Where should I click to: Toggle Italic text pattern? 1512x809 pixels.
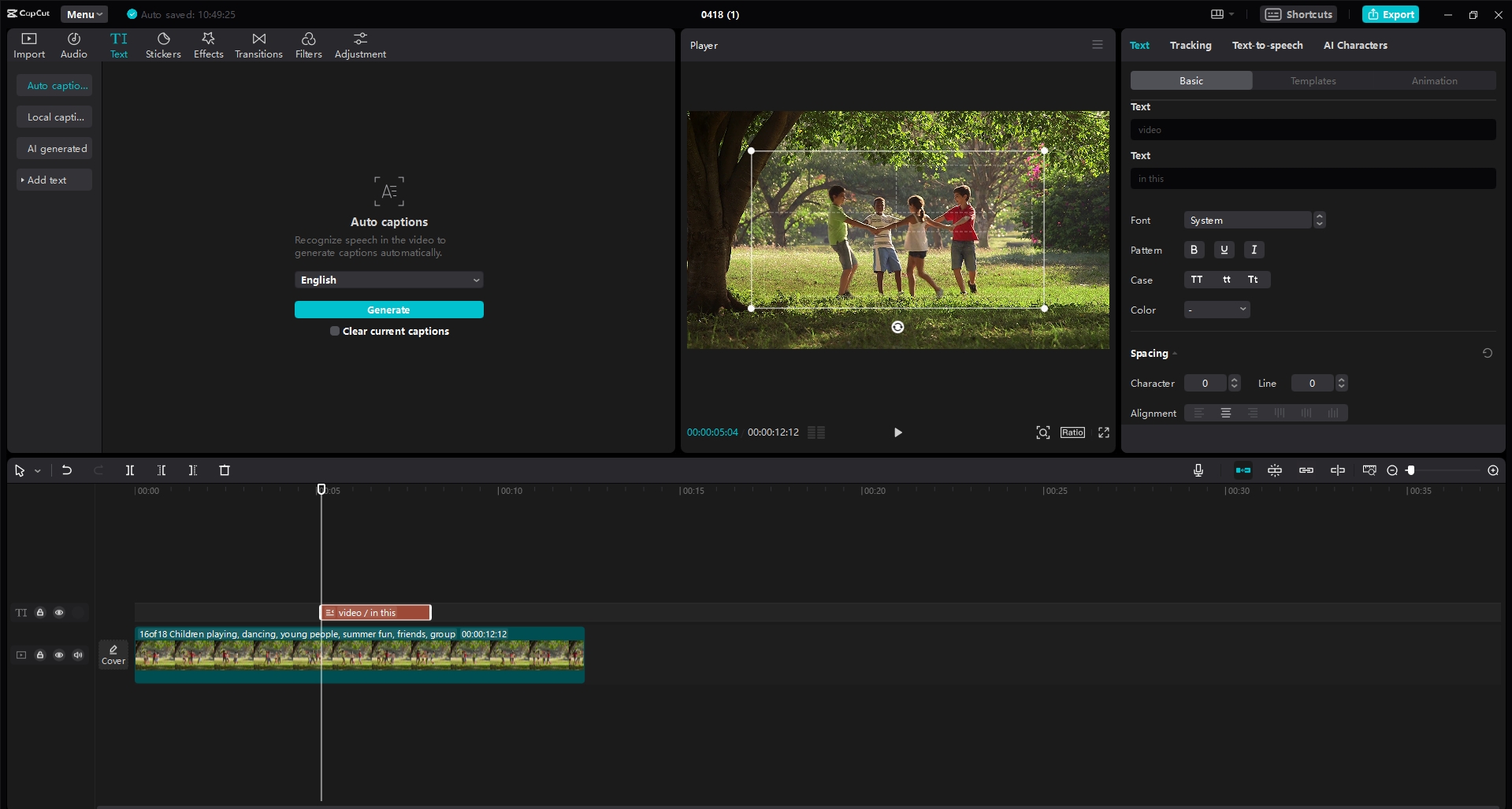[1254, 250]
